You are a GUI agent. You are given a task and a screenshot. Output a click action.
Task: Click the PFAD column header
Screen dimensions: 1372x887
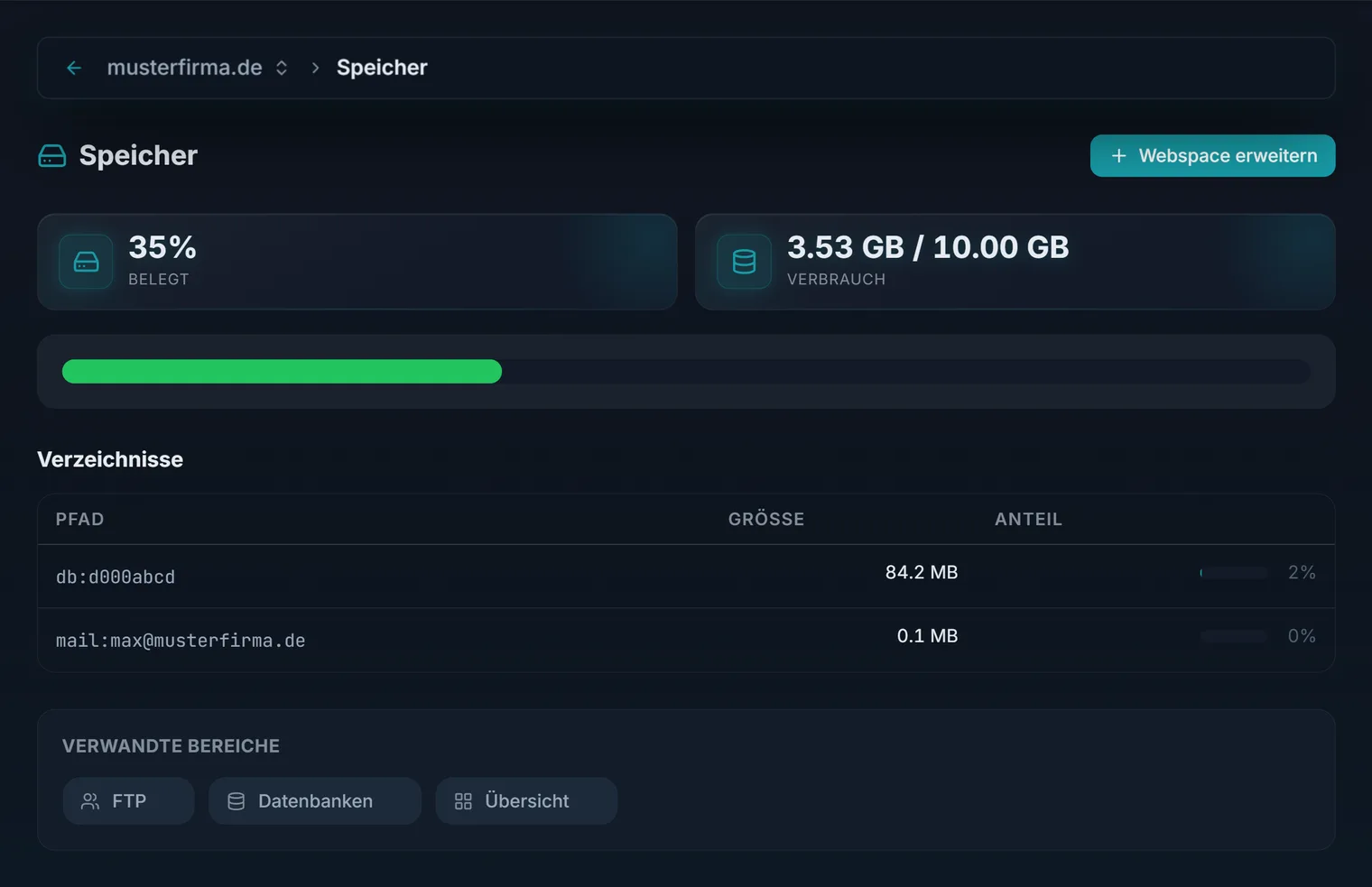[80, 519]
